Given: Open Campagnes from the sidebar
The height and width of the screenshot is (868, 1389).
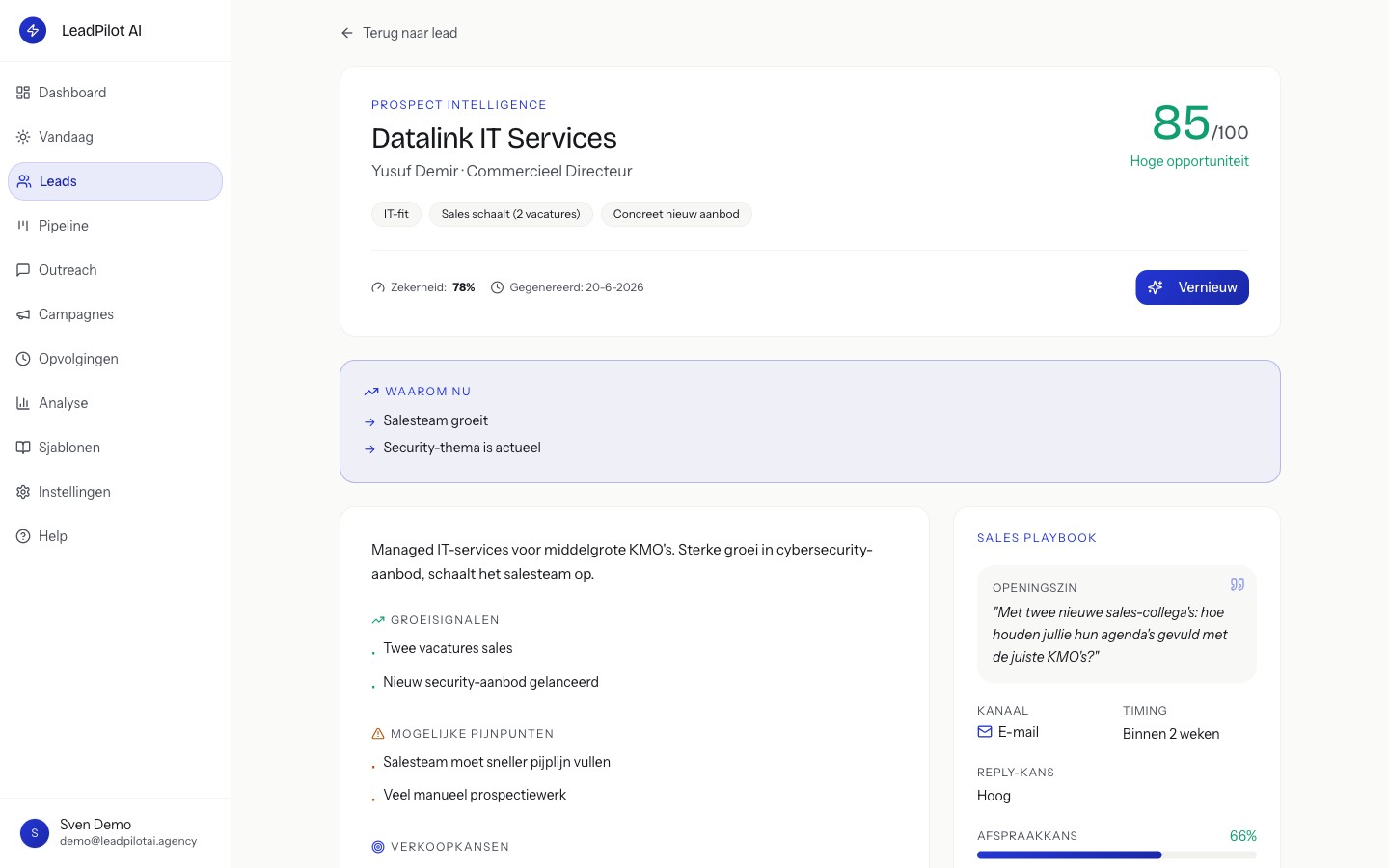Looking at the screenshot, I should [x=115, y=314].
